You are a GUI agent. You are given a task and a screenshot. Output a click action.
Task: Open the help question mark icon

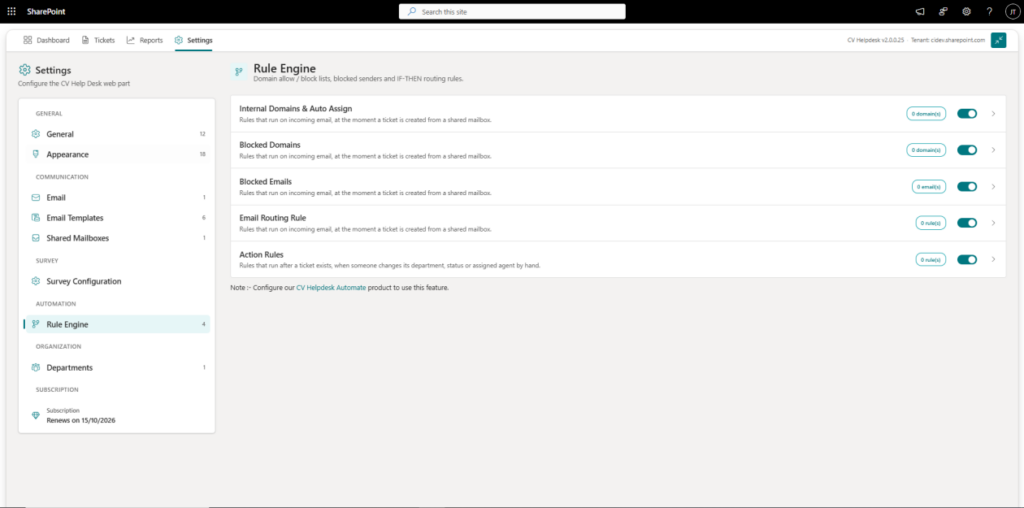click(x=989, y=11)
